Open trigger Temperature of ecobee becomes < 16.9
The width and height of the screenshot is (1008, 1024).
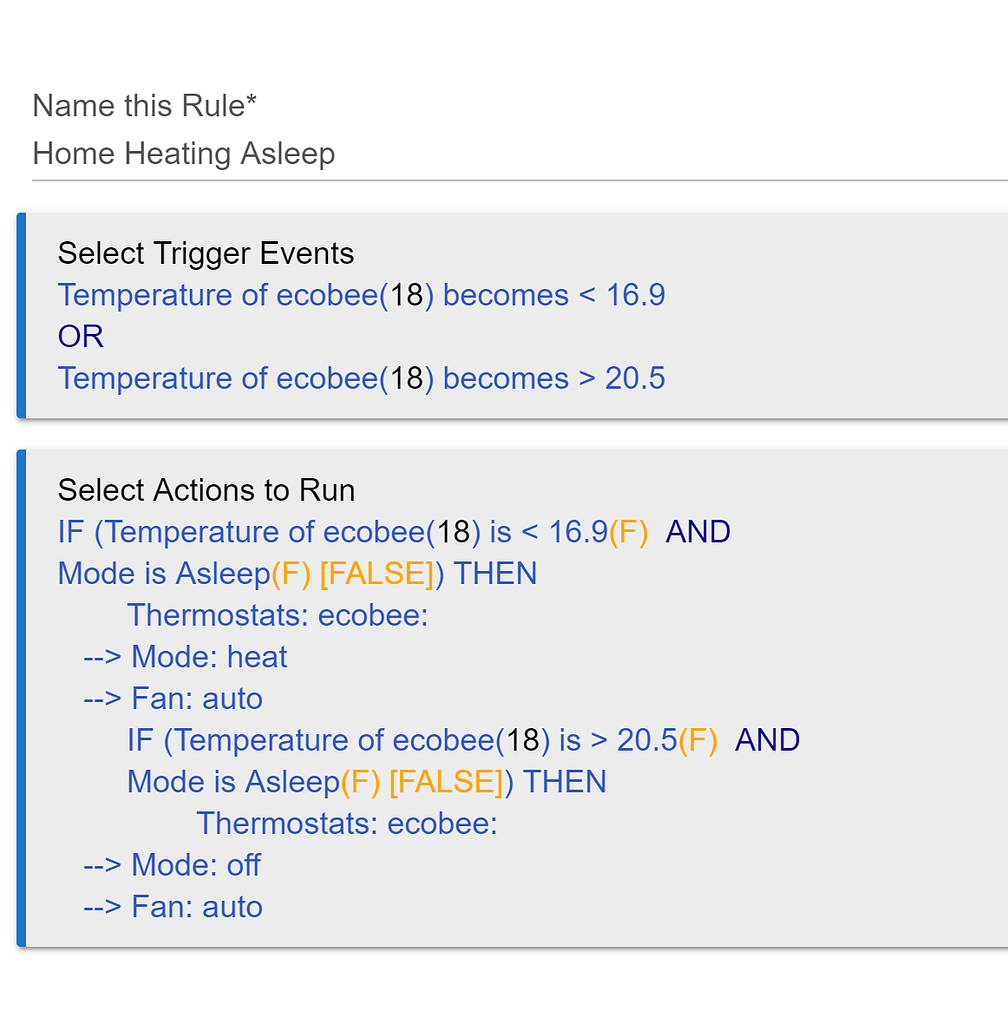tap(362, 295)
